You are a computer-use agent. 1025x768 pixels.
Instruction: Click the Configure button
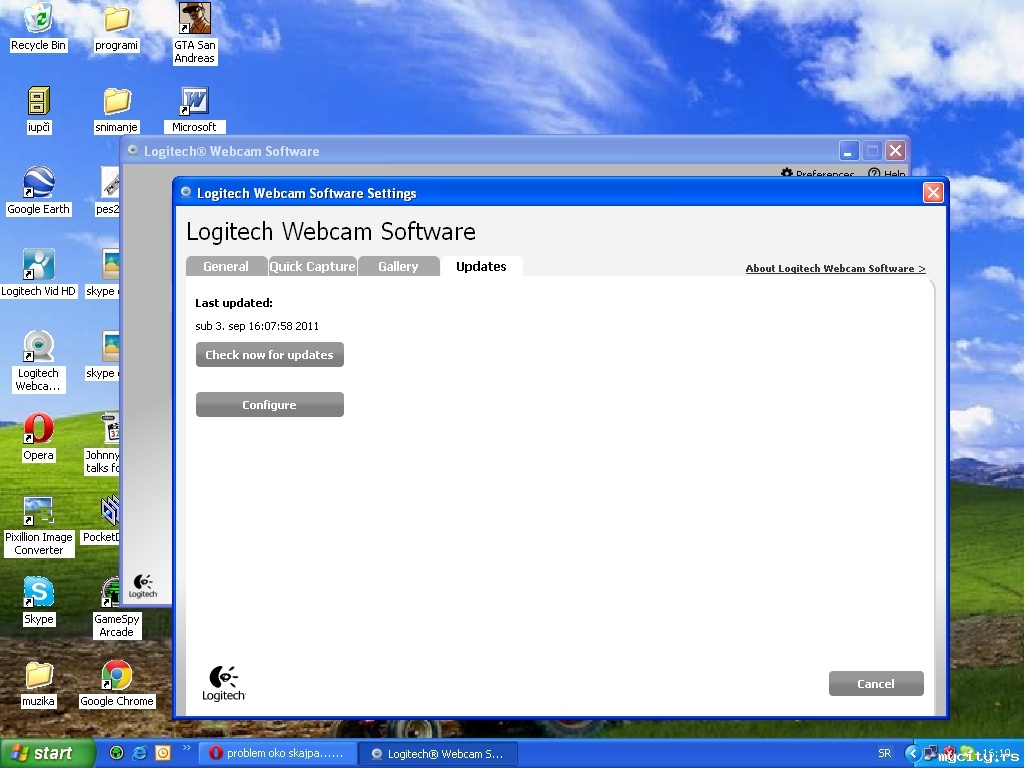point(270,405)
